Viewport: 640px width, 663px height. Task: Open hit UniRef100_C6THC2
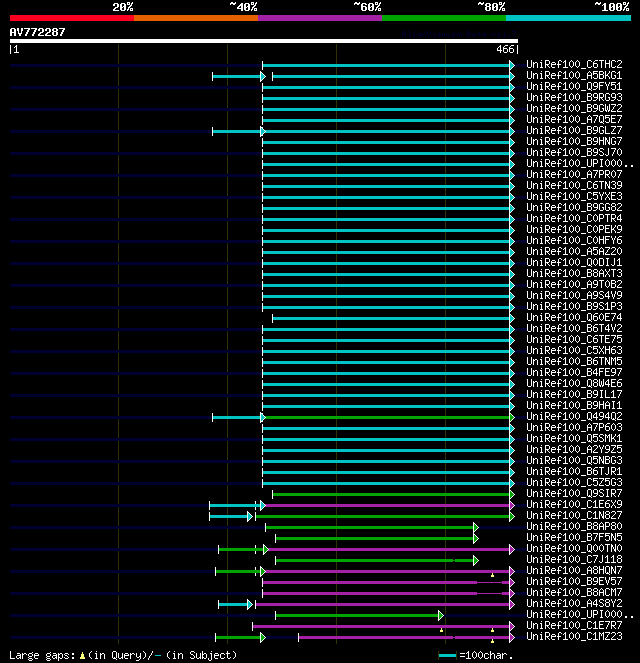(x=574, y=64)
